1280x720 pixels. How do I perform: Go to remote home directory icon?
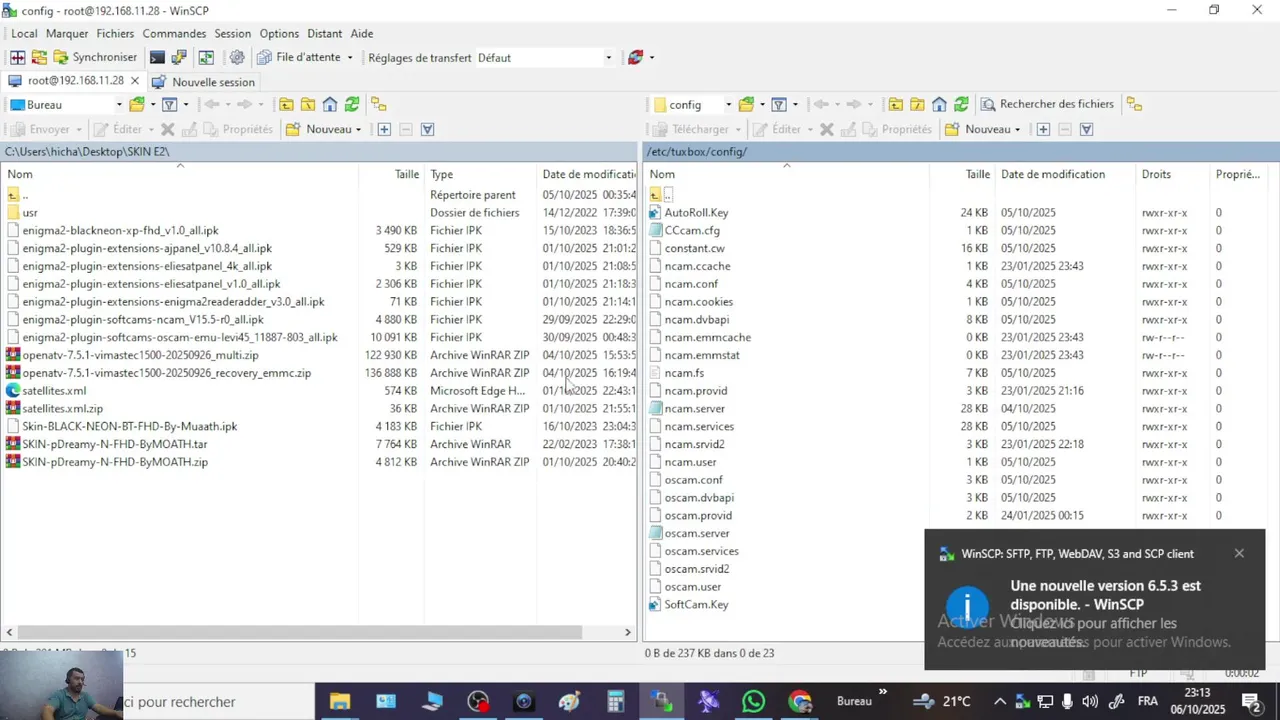click(x=939, y=104)
